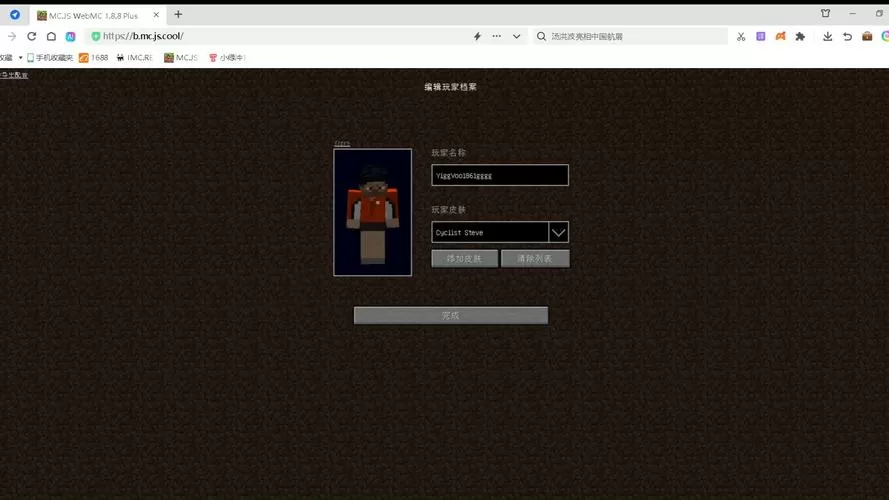Open the mobile favorites bookmark
This screenshot has height=500, width=889.
click(50, 57)
